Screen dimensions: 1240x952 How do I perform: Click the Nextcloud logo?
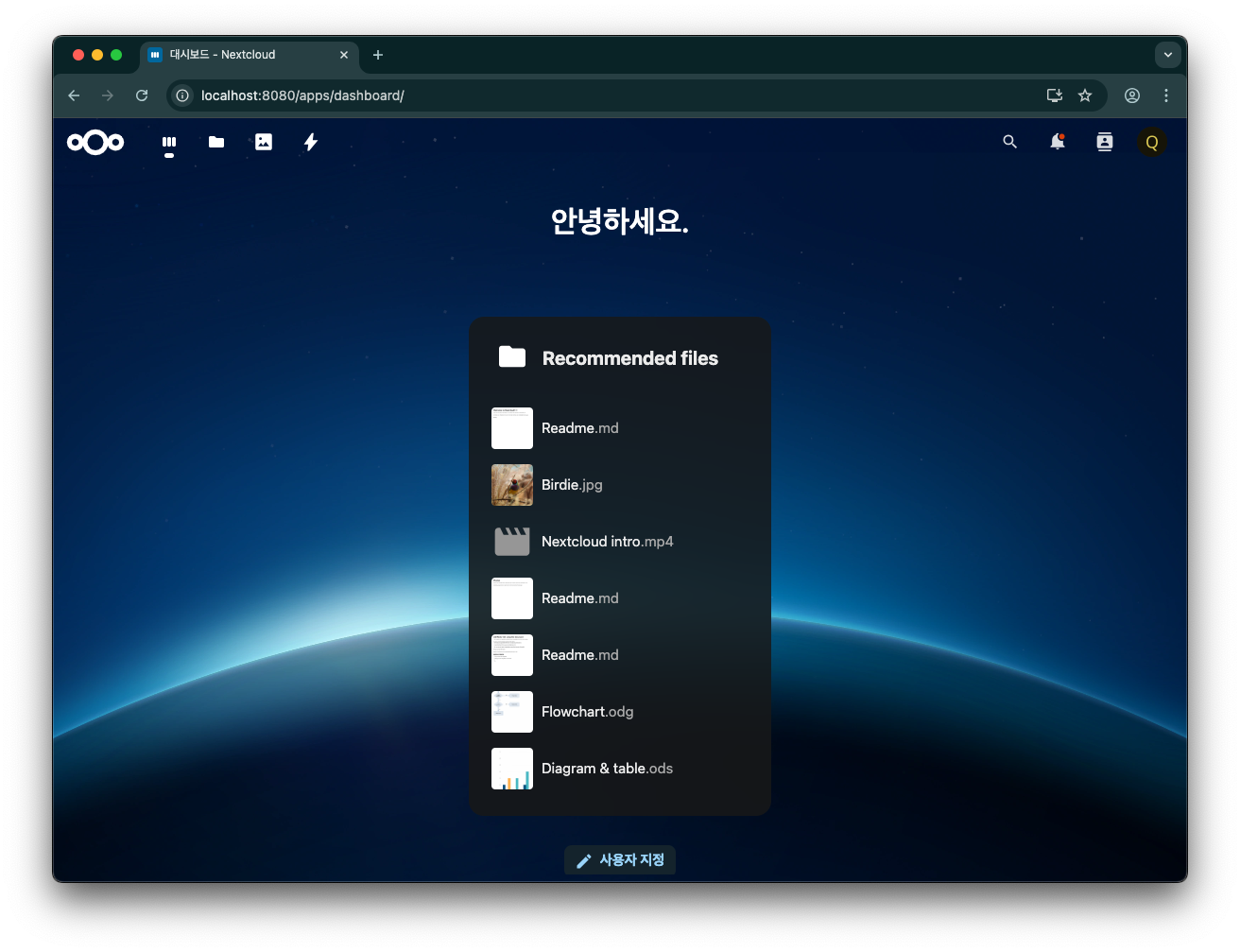(95, 142)
